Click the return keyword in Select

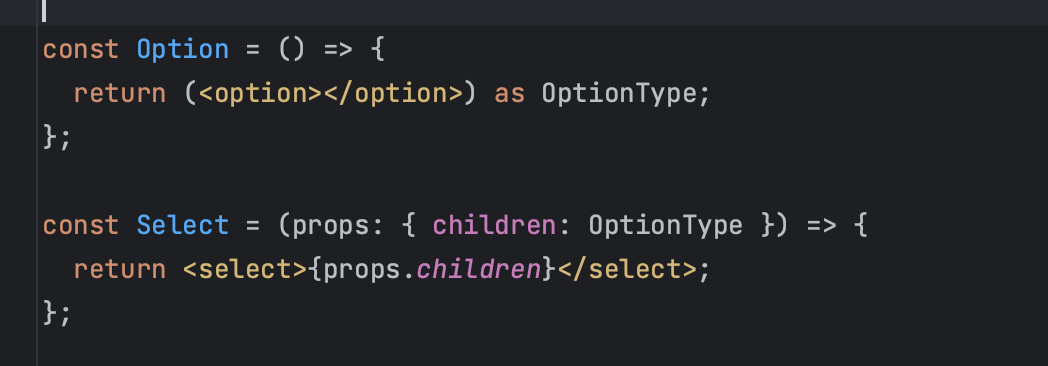(x=120, y=270)
